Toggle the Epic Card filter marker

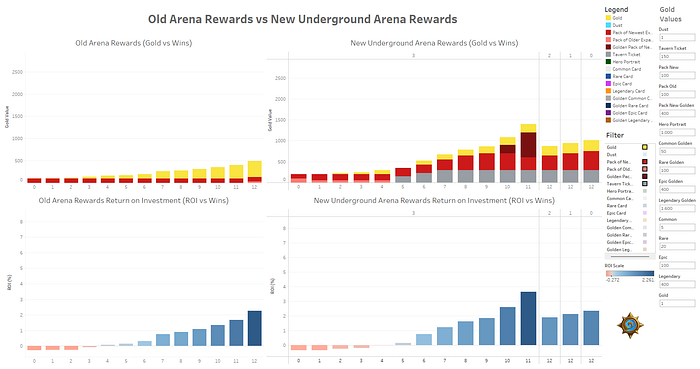coord(645,213)
